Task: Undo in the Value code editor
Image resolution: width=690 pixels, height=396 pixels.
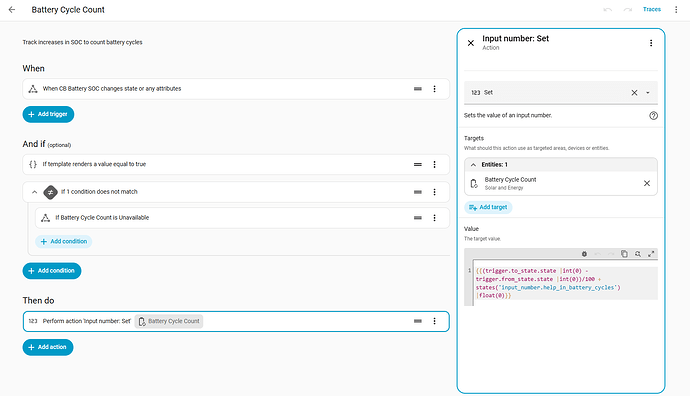Action: [x=598, y=254]
